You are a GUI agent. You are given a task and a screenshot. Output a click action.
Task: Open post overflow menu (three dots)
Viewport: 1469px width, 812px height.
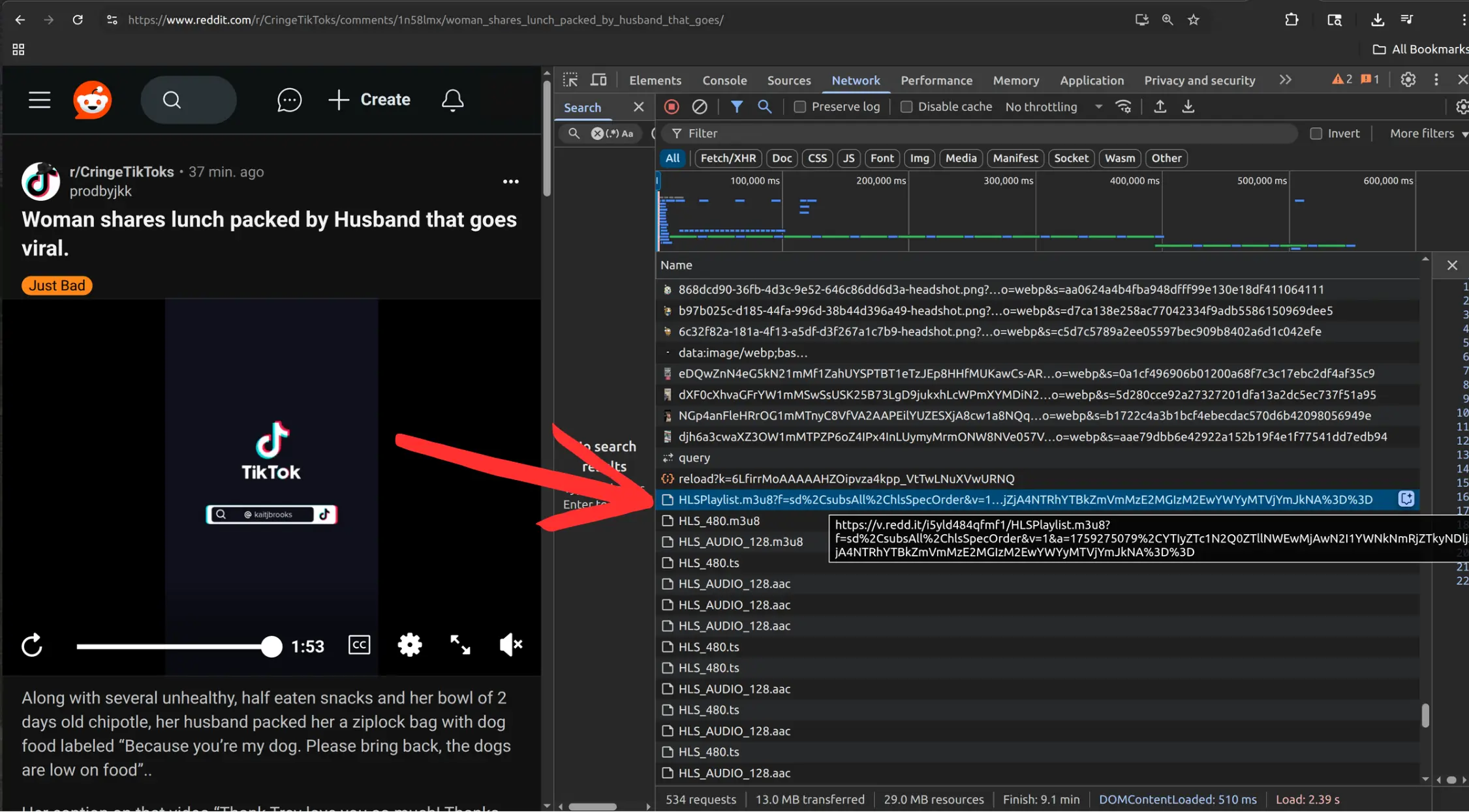tap(510, 181)
